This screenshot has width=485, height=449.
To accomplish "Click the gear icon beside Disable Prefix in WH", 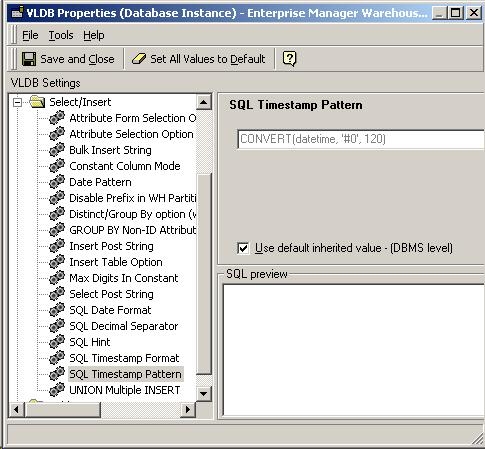I will point(57,198).
